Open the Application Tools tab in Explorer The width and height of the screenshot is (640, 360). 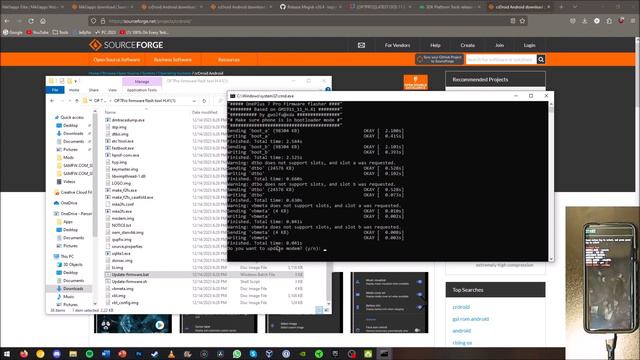point(142,90)
